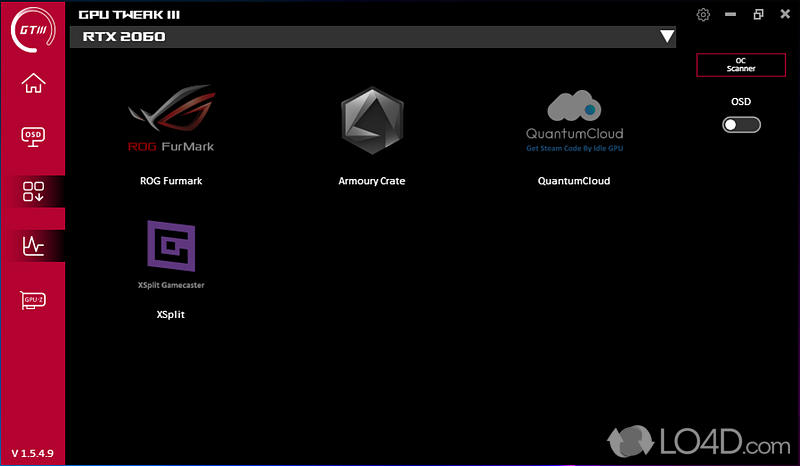Expand the RTX 2060 GPU dropdown arrow
Viewport: 800px width, 466px height.
(x=667, y=36)
